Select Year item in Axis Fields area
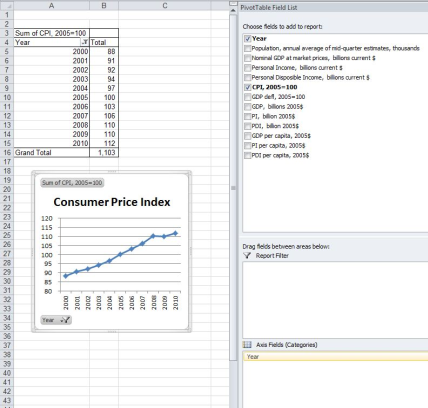Screen dimensions: 428x408 pos(335,357)
